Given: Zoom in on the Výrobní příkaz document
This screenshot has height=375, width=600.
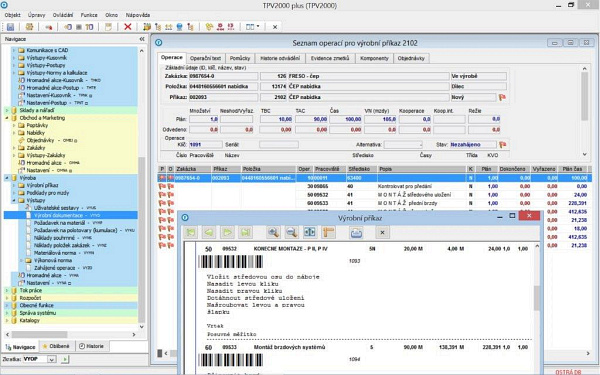Looking at the screenshot, I should click(x=273, y=232).
